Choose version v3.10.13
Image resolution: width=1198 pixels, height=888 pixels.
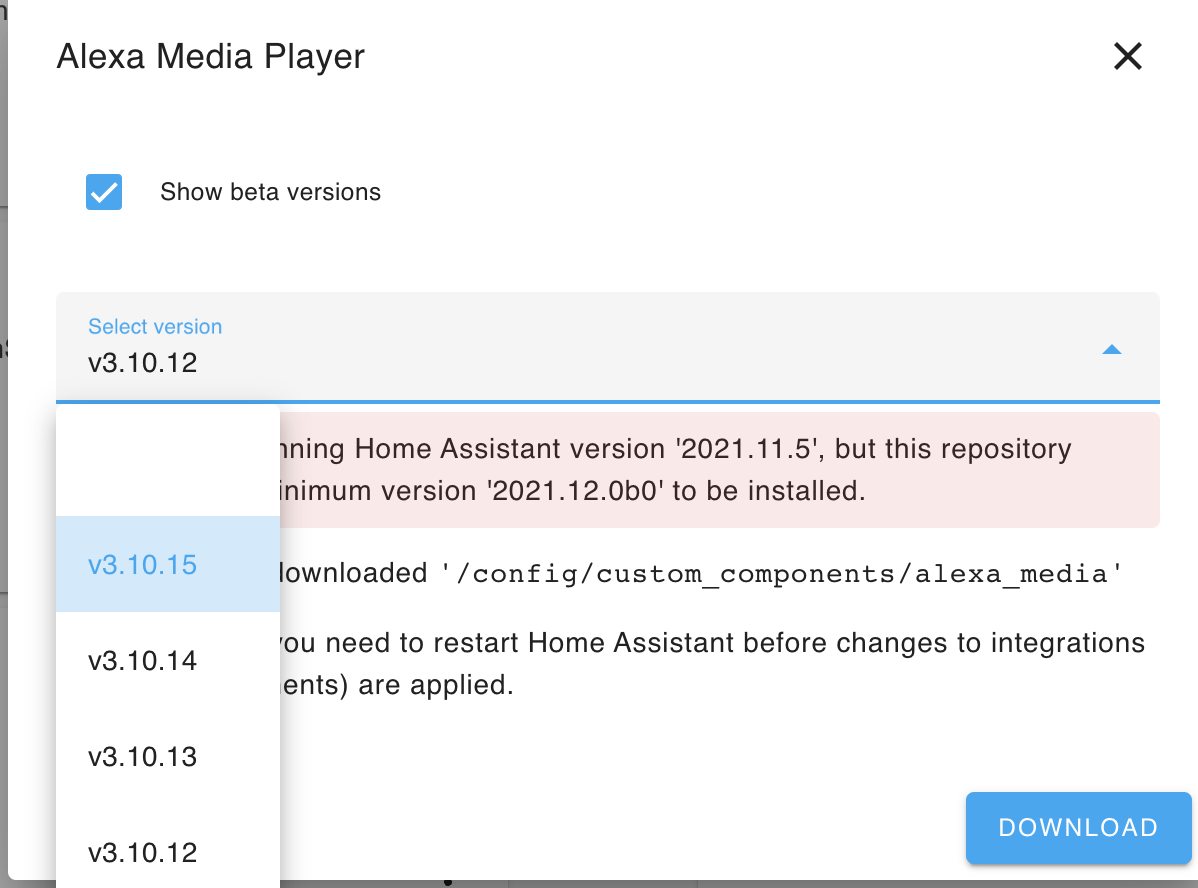[x=143, y=757]
